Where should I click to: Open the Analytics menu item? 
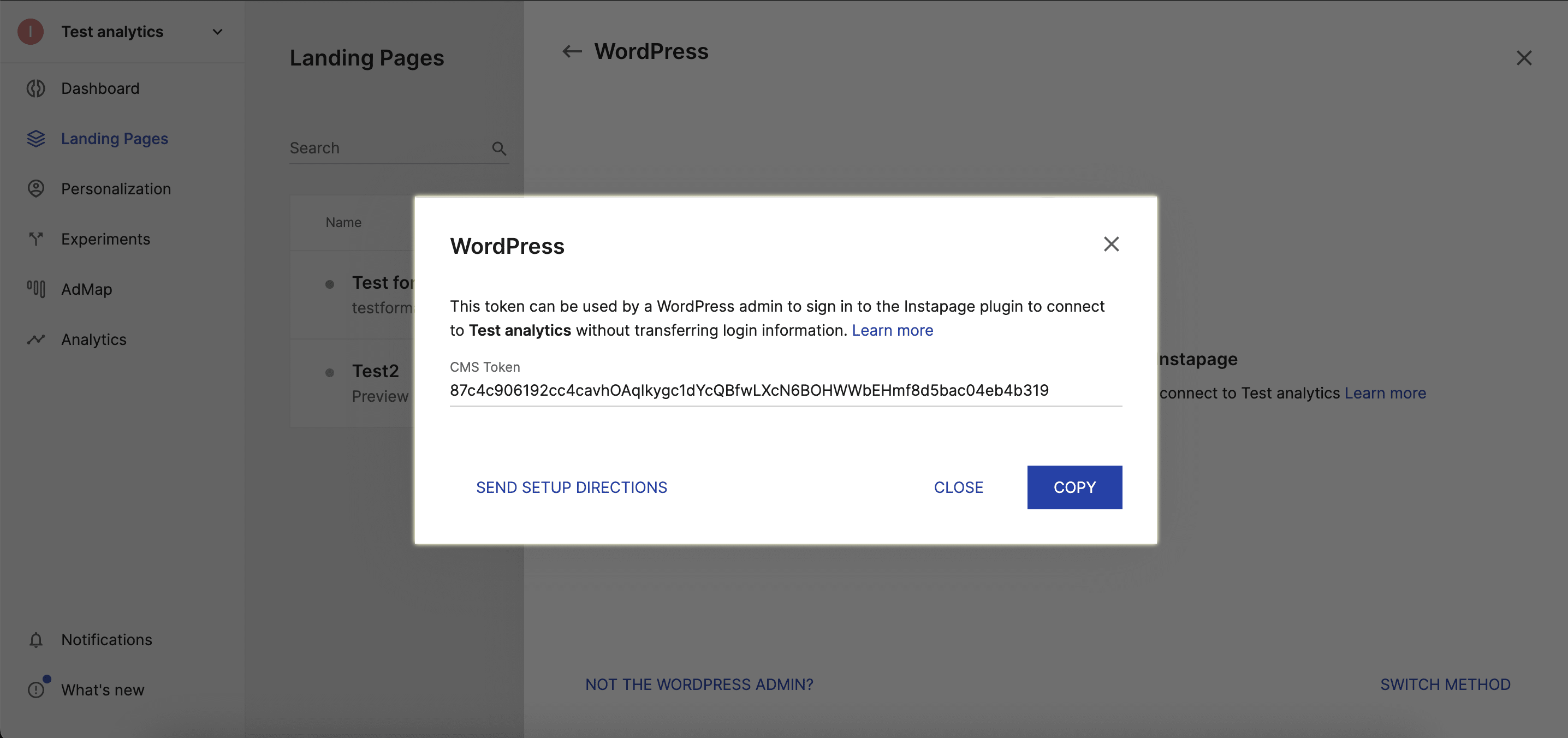coord(94,340)
